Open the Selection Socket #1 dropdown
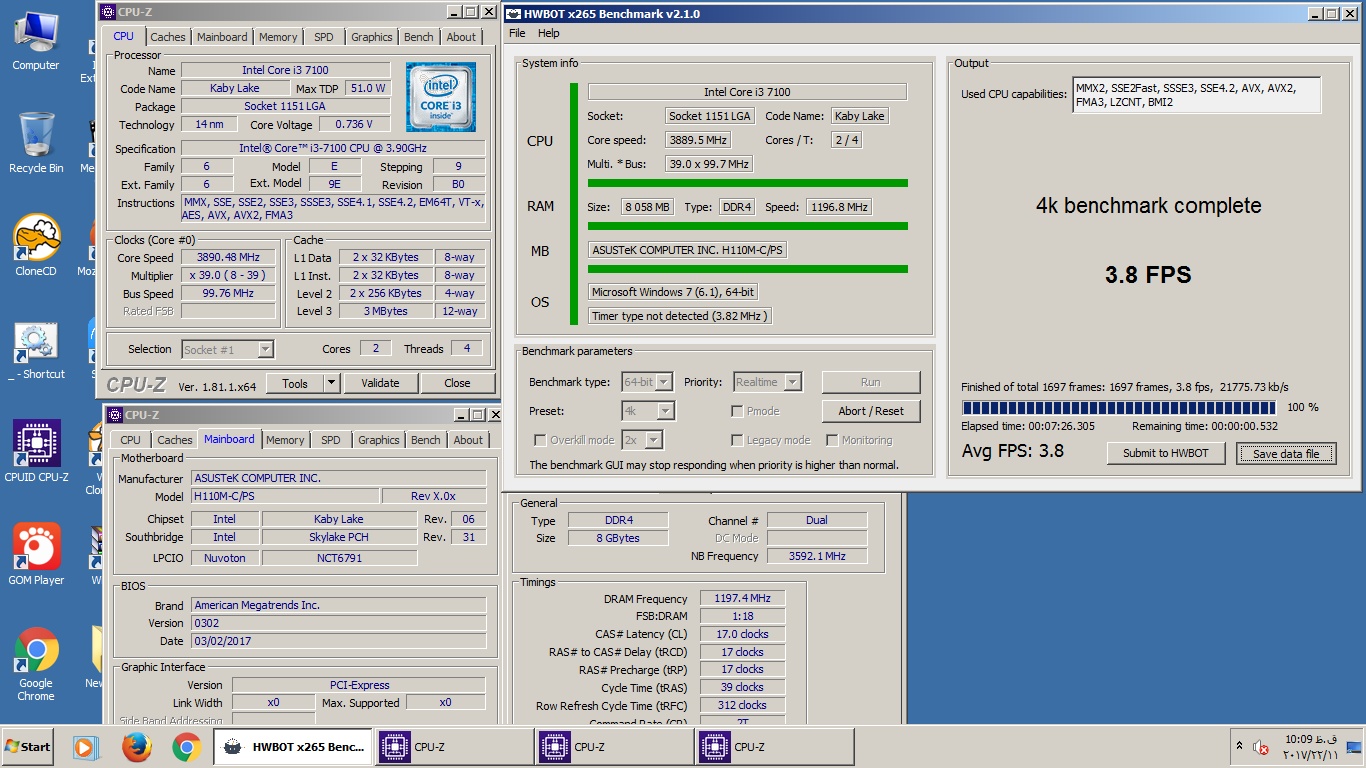The height and width of the screenshot is (768, 1366). 227,349
